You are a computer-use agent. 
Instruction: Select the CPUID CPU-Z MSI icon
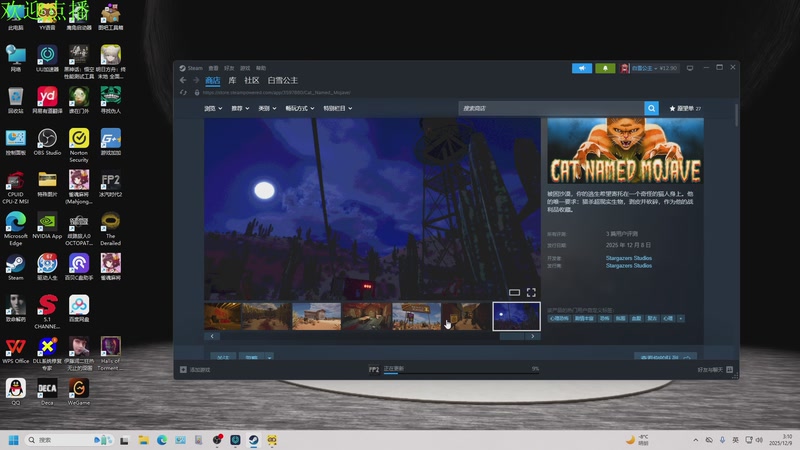[15, 187]
